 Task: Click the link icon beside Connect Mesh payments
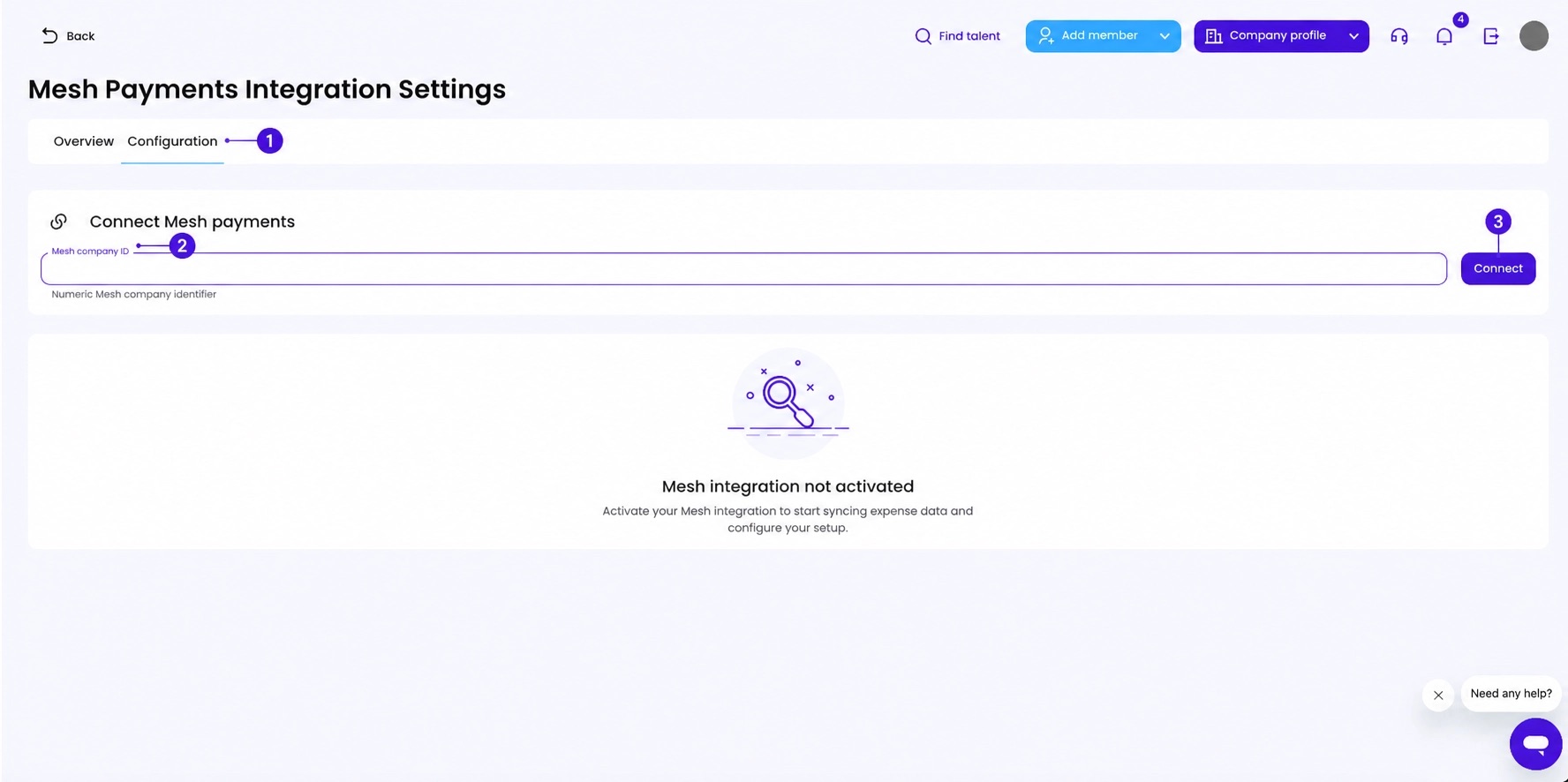click(x=59, y=222)
